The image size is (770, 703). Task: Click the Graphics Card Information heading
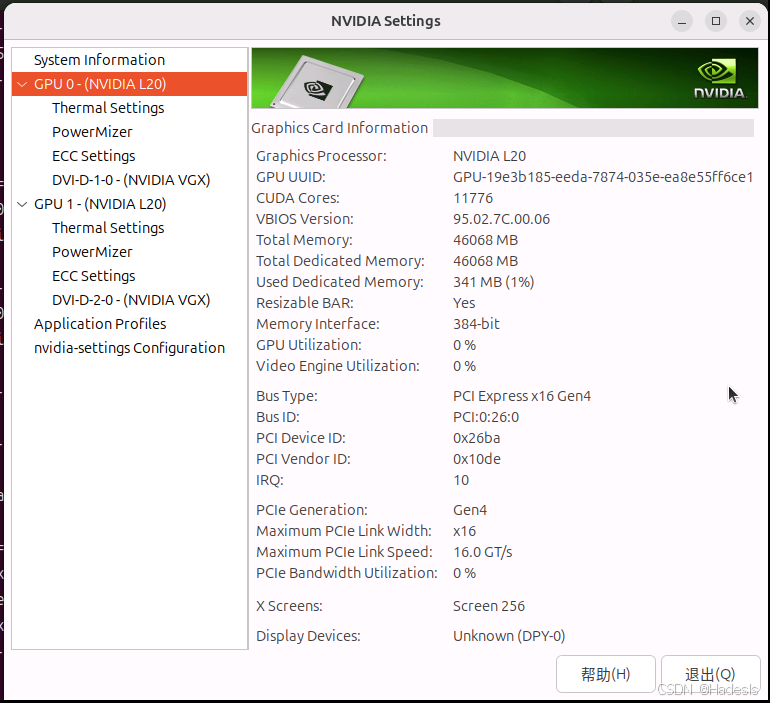coord(339,128)
